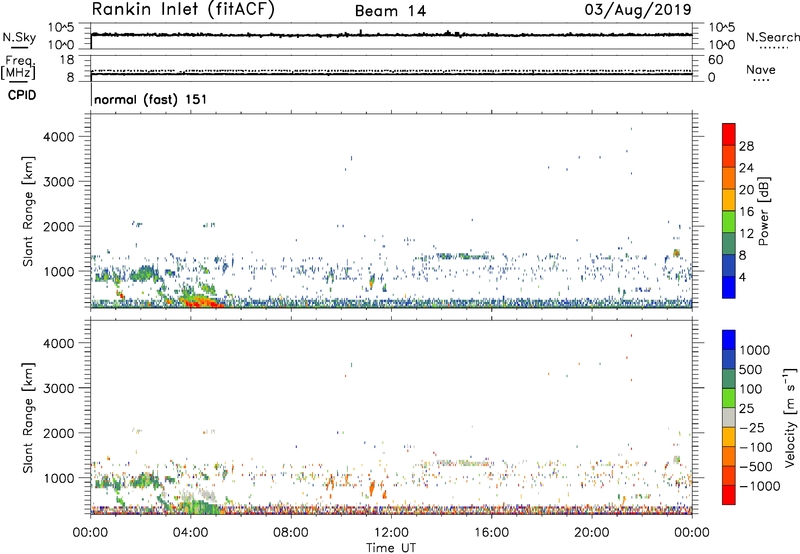Click the 'Time UT' axis title
The height and width of the screenshot is (554, 800).
(391, 547)
